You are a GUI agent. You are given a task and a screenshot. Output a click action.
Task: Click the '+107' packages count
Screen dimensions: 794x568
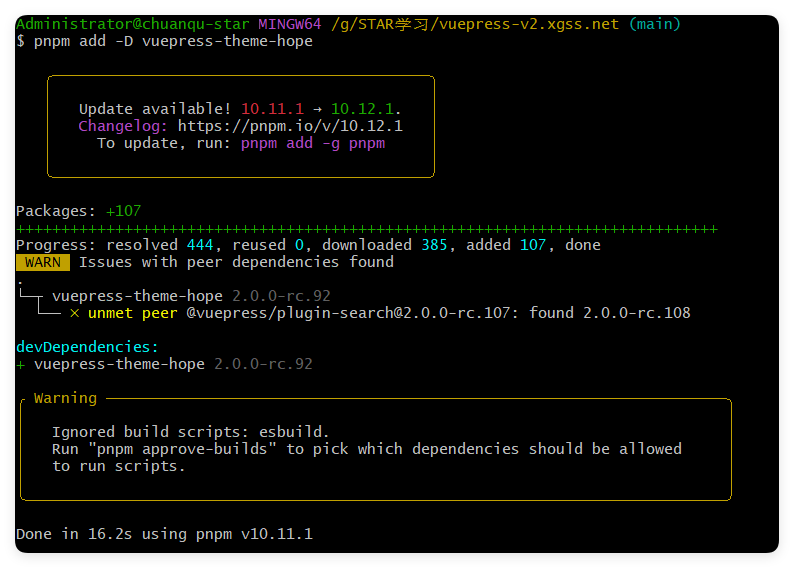[x=124, y=211]
